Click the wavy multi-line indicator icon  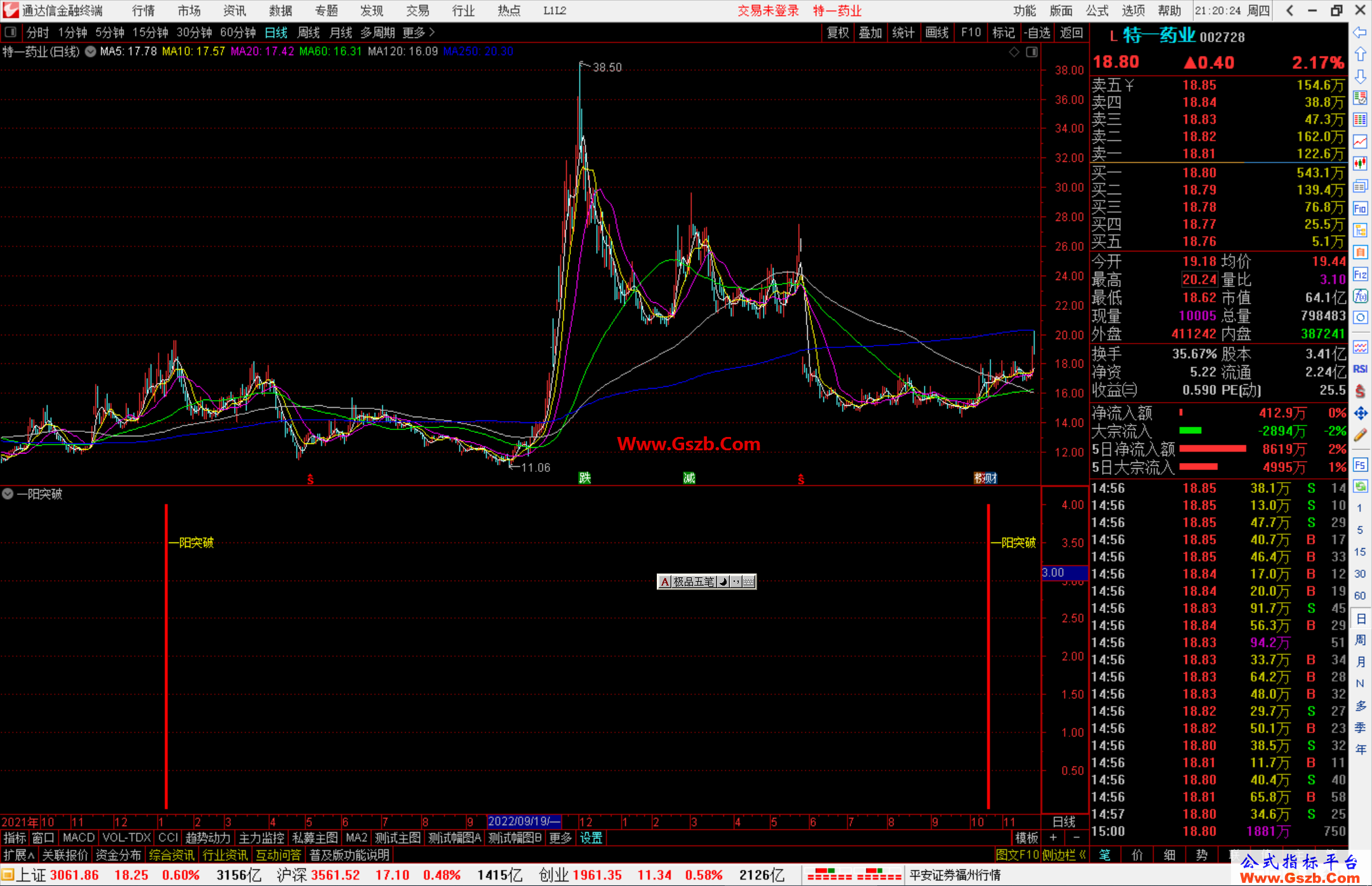click(x=1360, y=347)
